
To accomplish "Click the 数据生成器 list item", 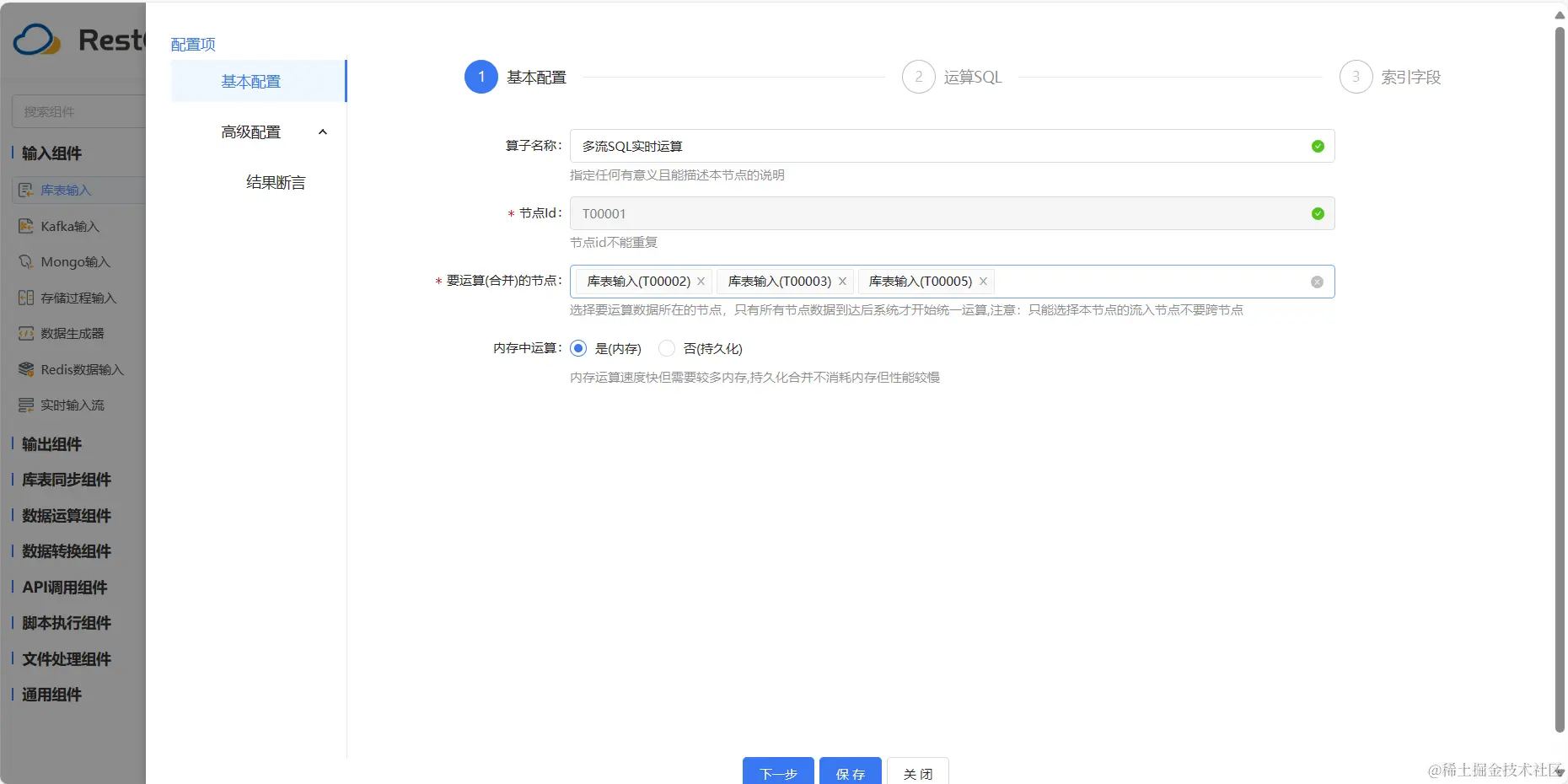I will click(x=79, y=334).
